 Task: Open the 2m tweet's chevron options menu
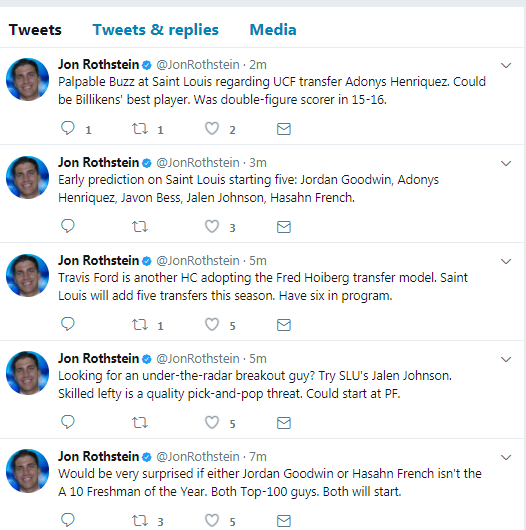[x=506, y=65]
